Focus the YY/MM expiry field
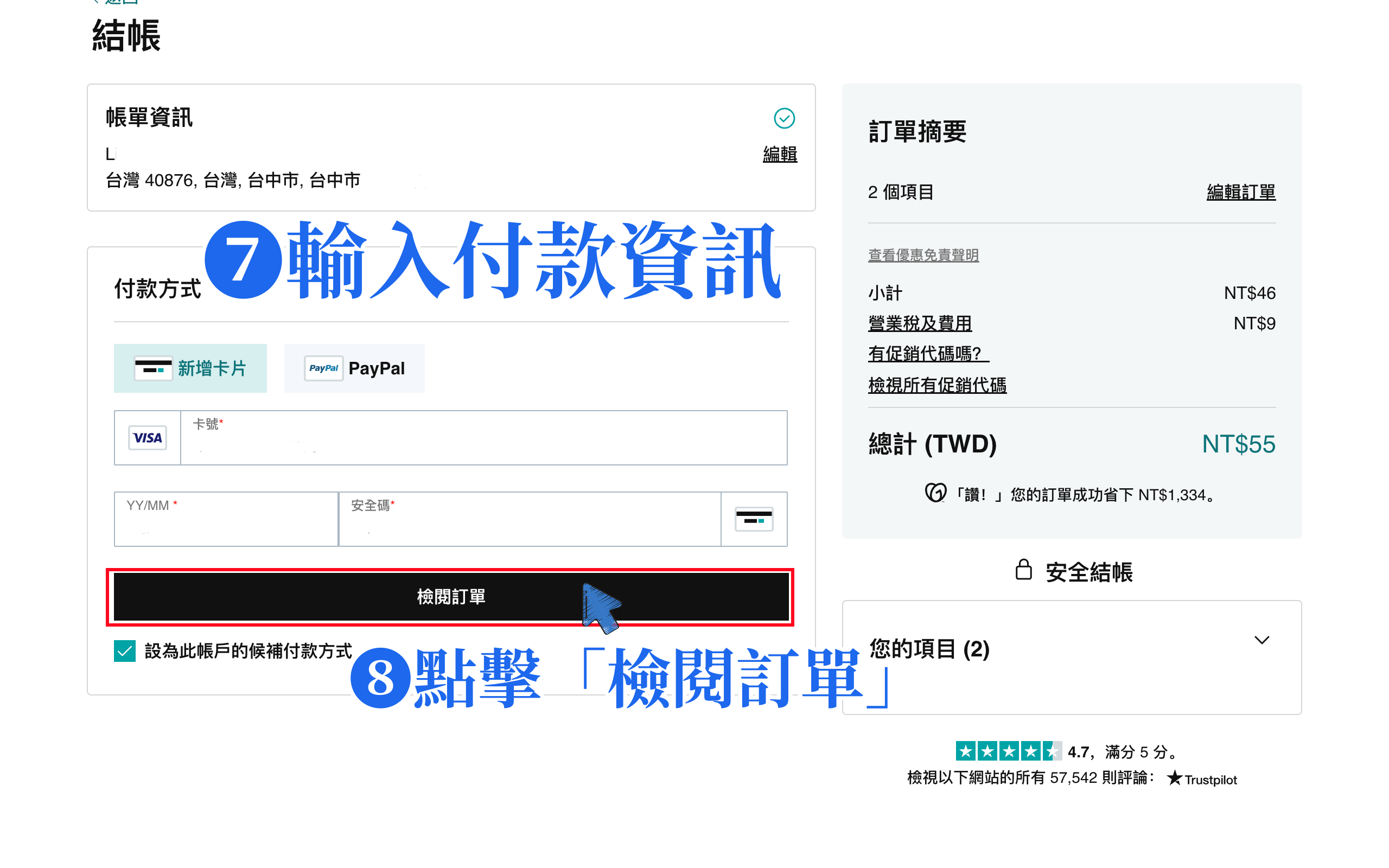 [x=226, y=519]
